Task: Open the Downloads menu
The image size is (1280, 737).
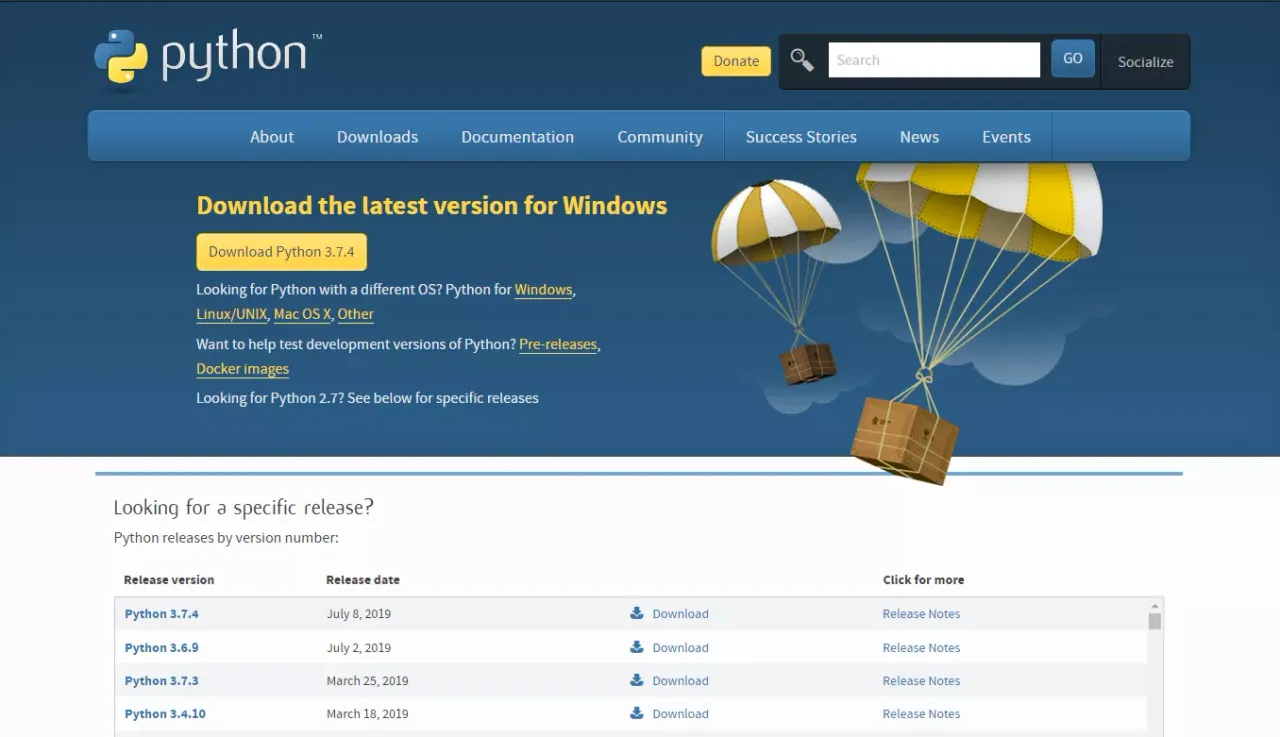Action: (377, 137)
